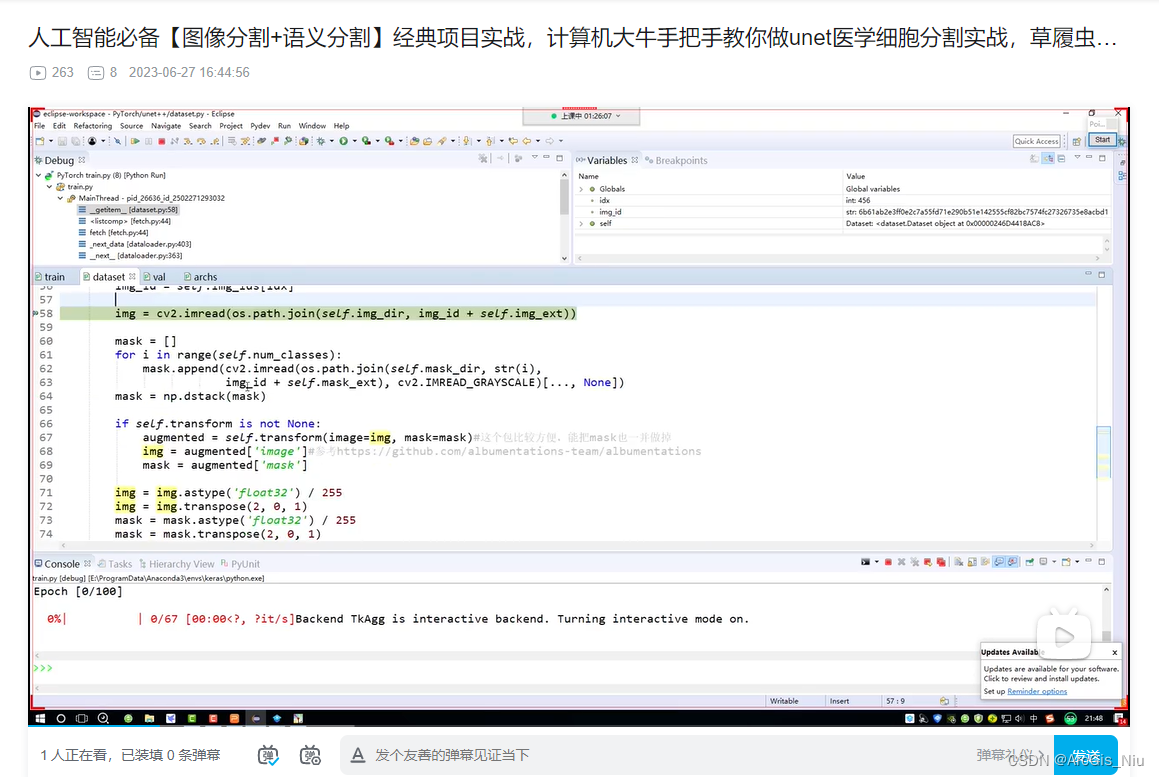This screenshot has width=1159, height=777.
Task: Switch to the train editor tab
Action: 50,276
